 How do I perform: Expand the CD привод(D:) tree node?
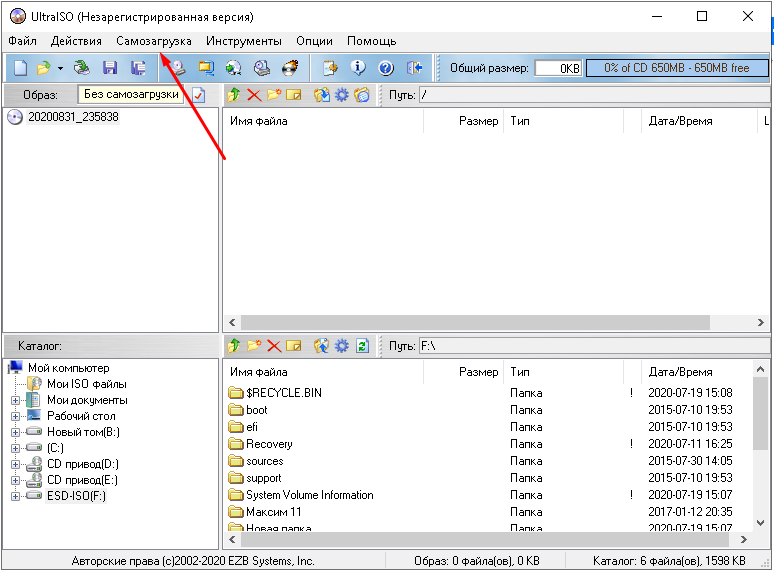click(x=15, y=464)
